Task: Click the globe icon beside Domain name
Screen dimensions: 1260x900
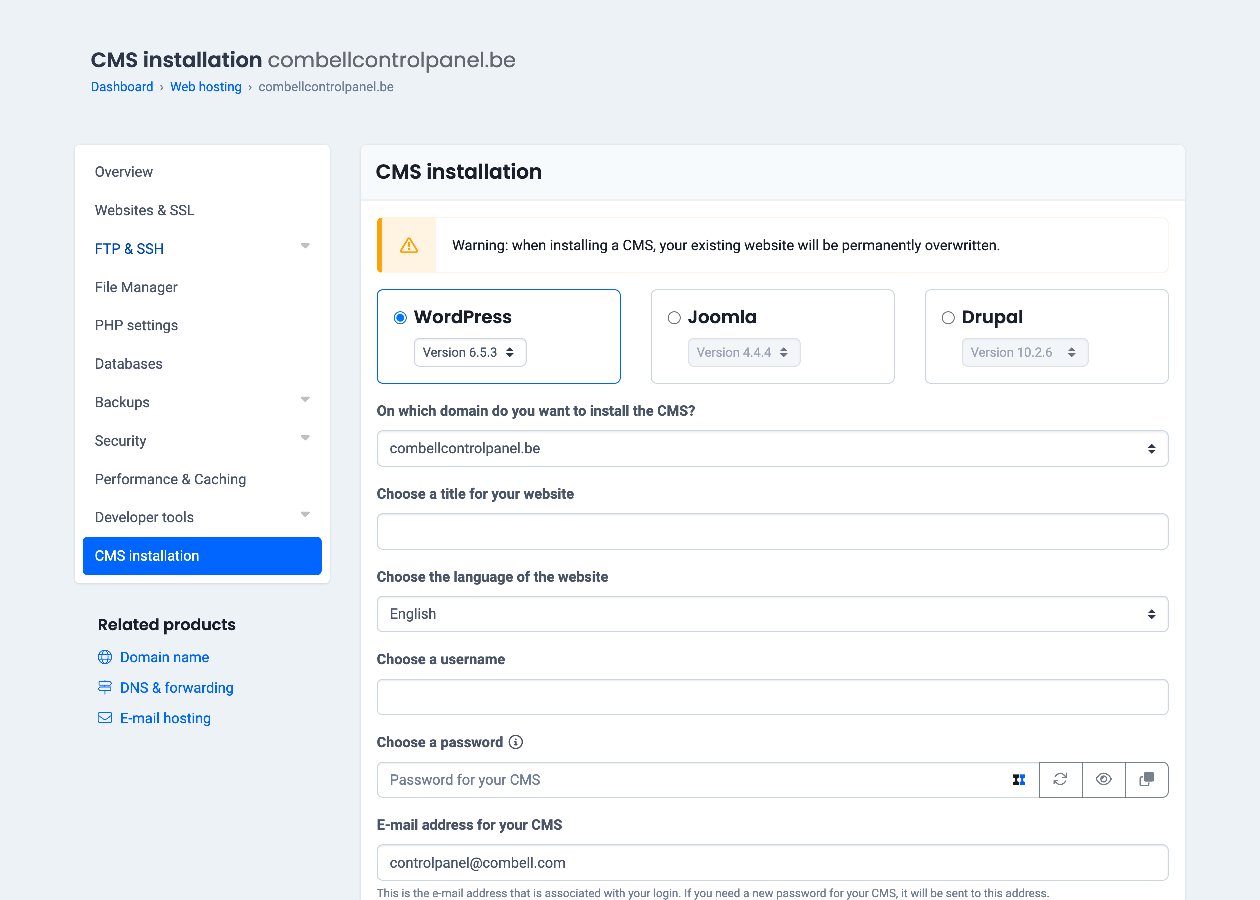Action: 105,657
